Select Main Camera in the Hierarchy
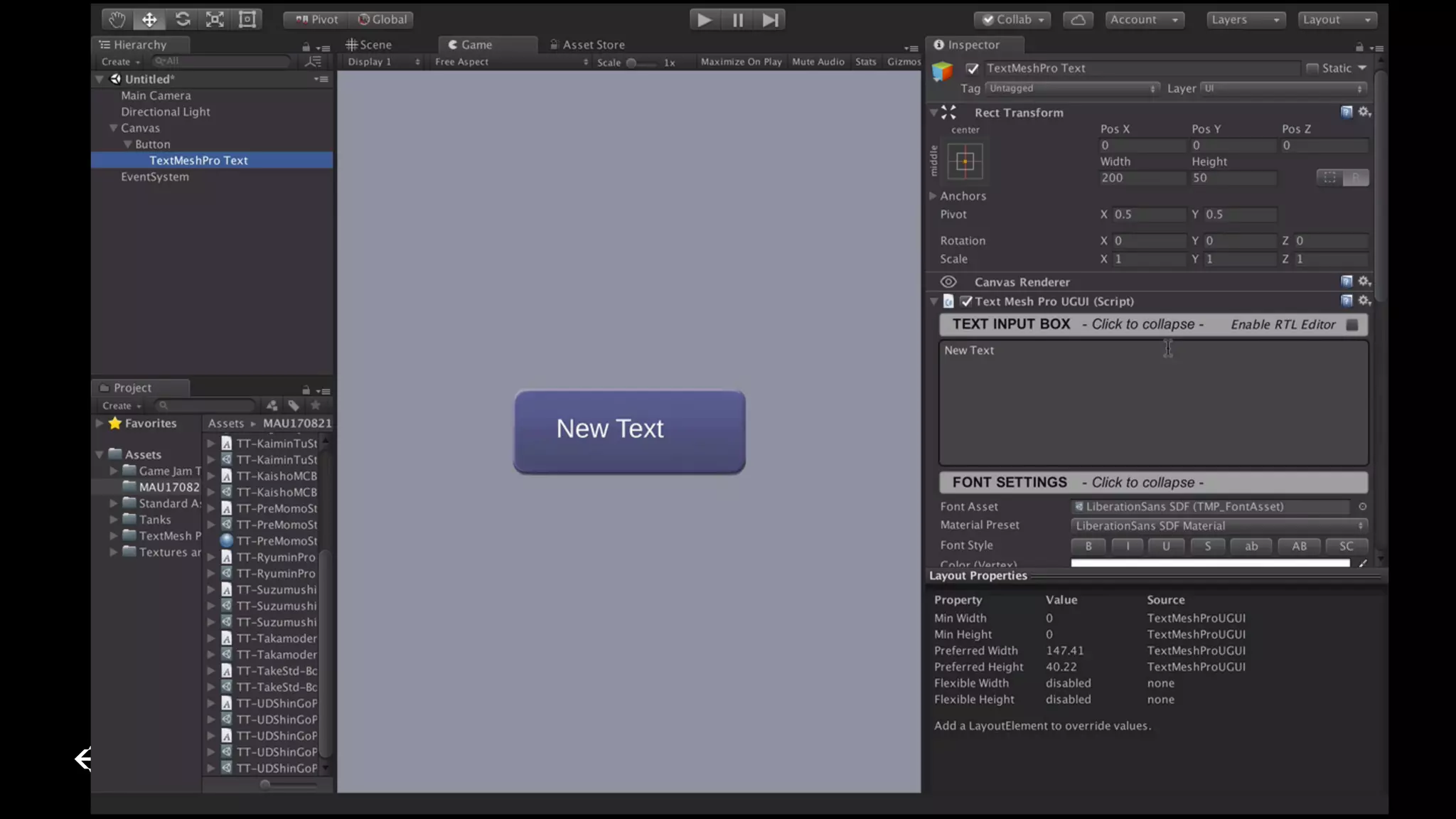Screen dimensions: 1456x819 point(156,95)
